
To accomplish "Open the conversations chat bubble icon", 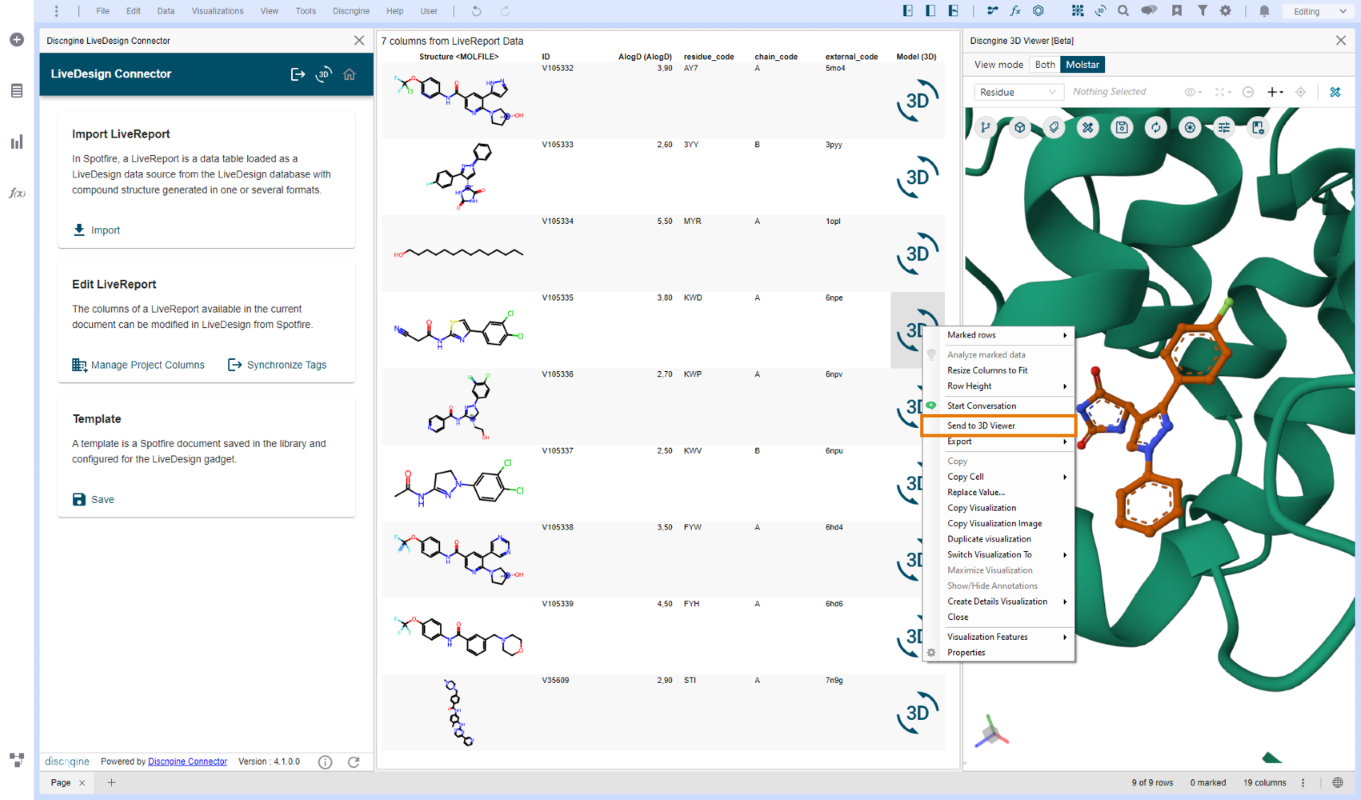I will pyautogui.click(x=1150, y=11).
